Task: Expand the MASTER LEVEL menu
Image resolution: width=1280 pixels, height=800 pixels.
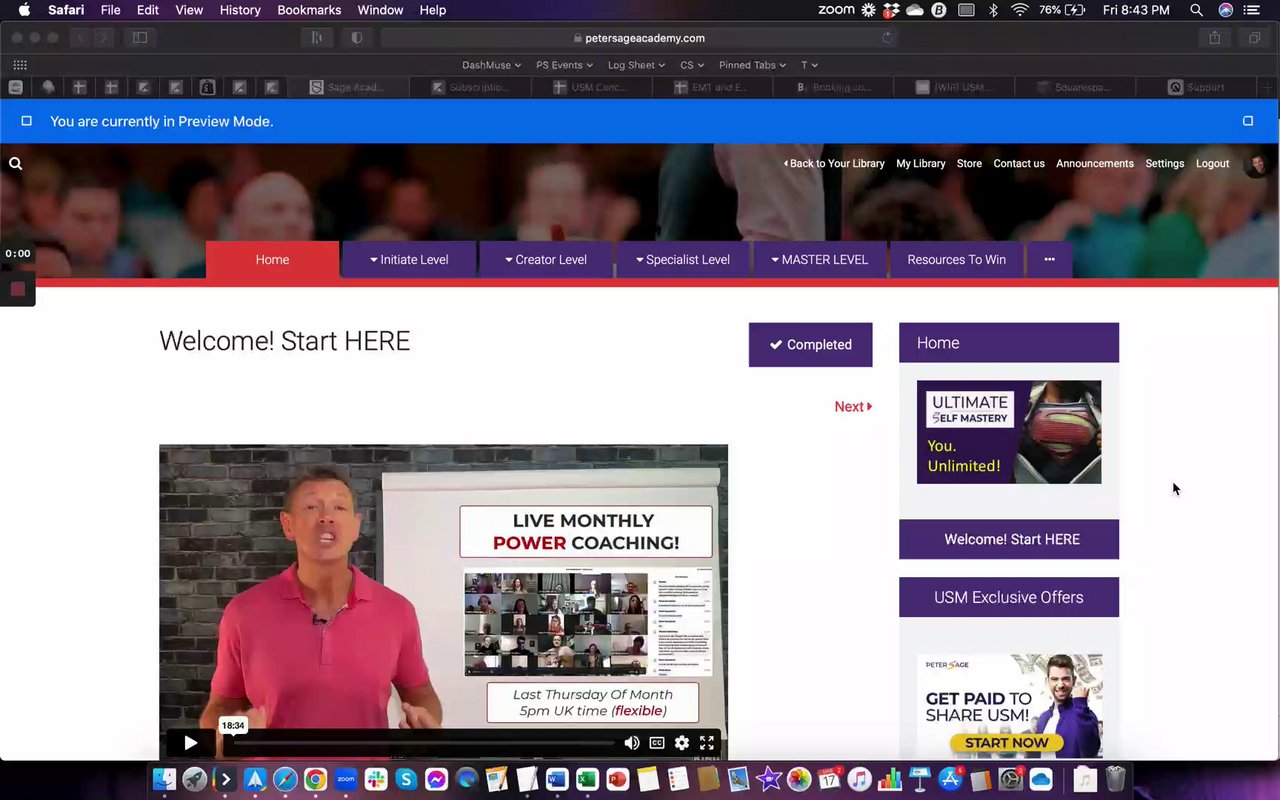Action: coord(820,260)
